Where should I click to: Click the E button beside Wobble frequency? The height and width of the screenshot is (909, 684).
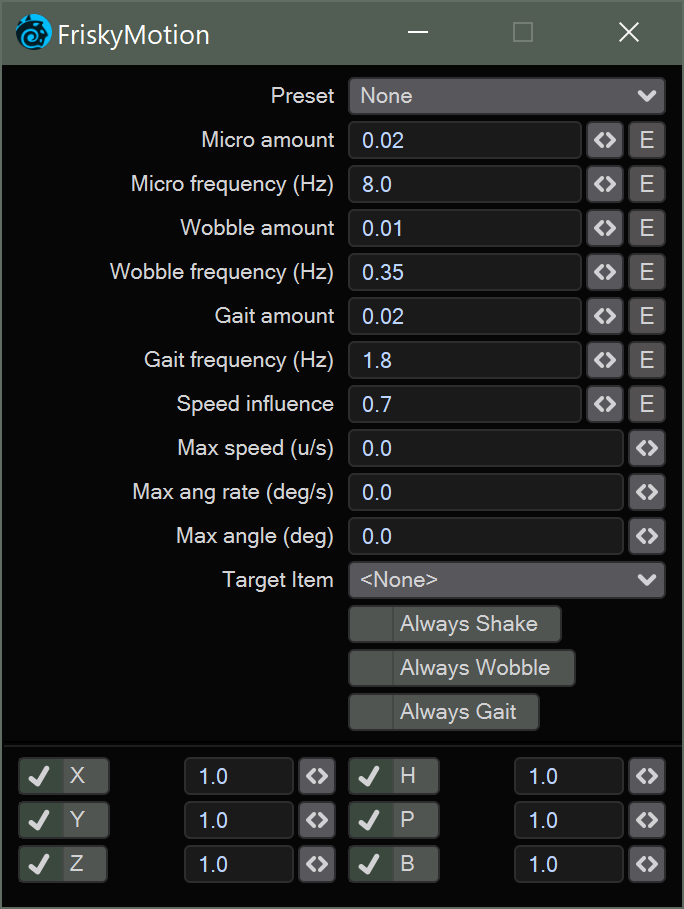pos(646,272)
